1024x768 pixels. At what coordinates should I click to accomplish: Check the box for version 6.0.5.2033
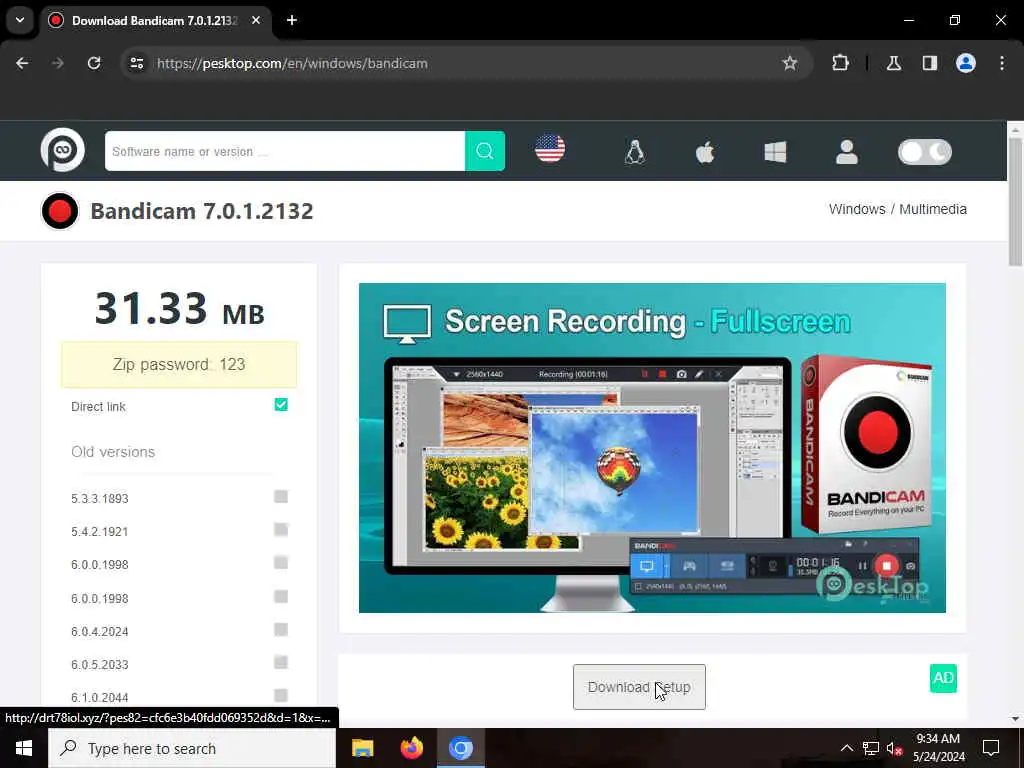click(281, 663)
